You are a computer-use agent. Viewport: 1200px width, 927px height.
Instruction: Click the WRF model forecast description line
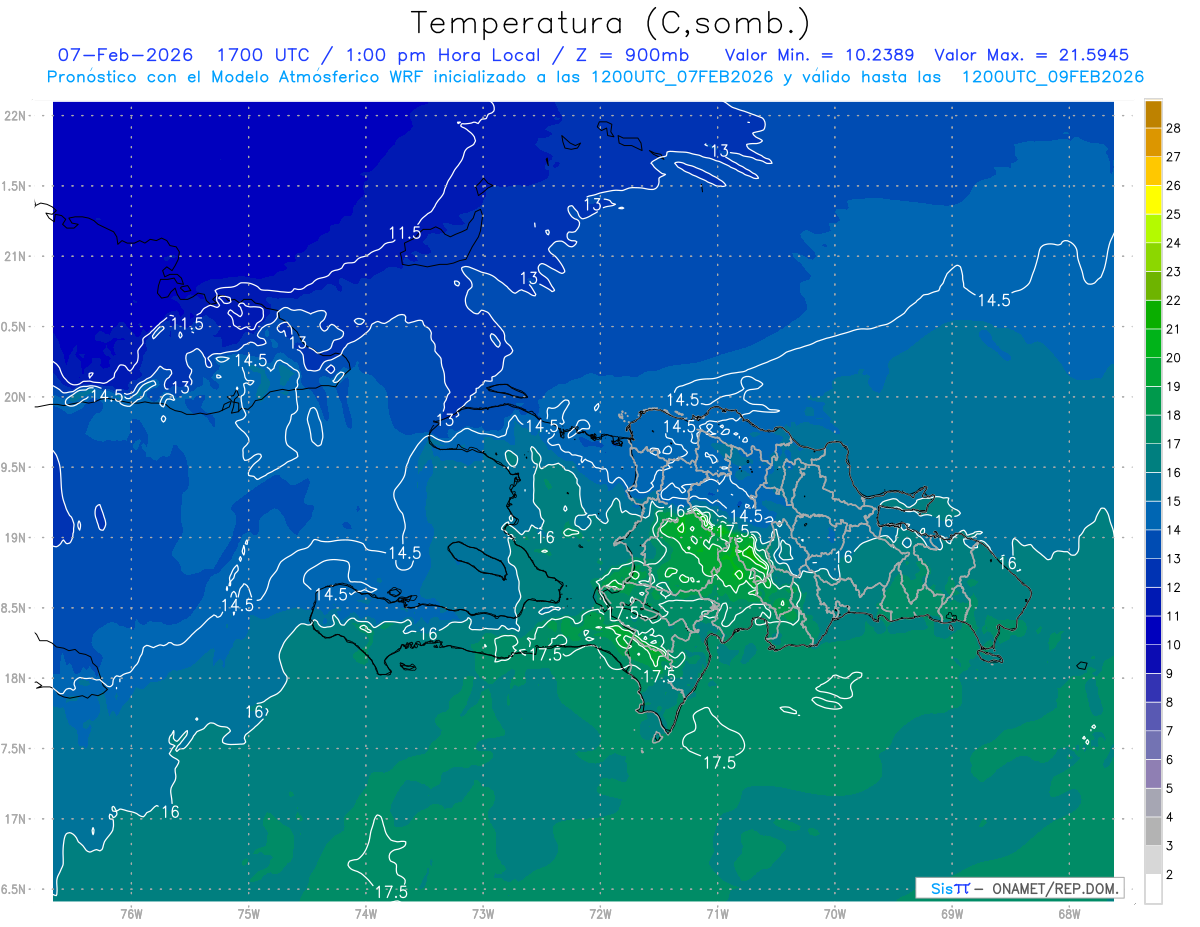click(x=595, y=77)
